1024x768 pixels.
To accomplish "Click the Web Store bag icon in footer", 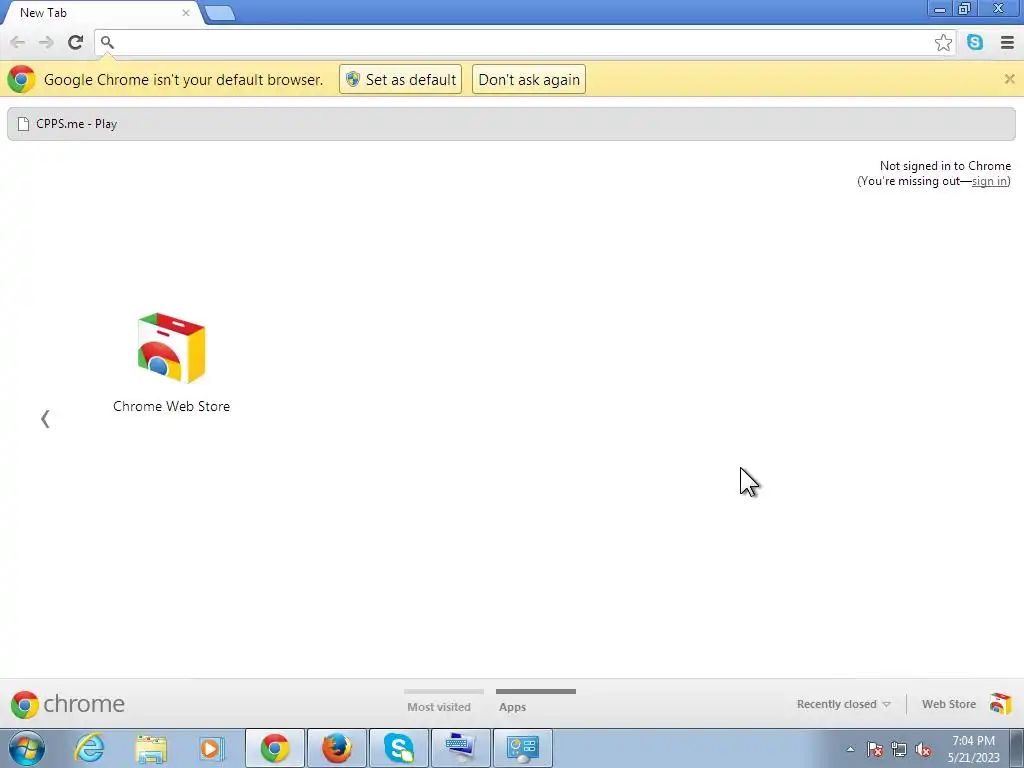I will [1000, 704].
